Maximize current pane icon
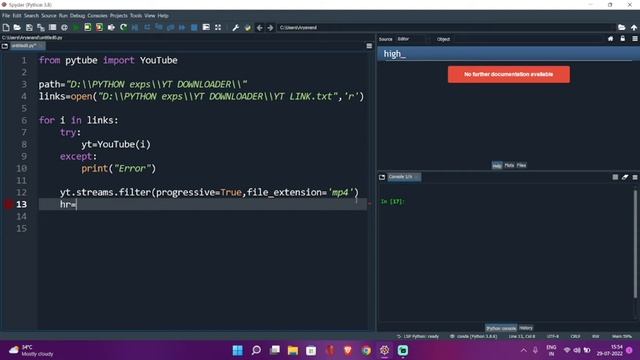Viewport: 640px width, 360px height. pos(218,27)
